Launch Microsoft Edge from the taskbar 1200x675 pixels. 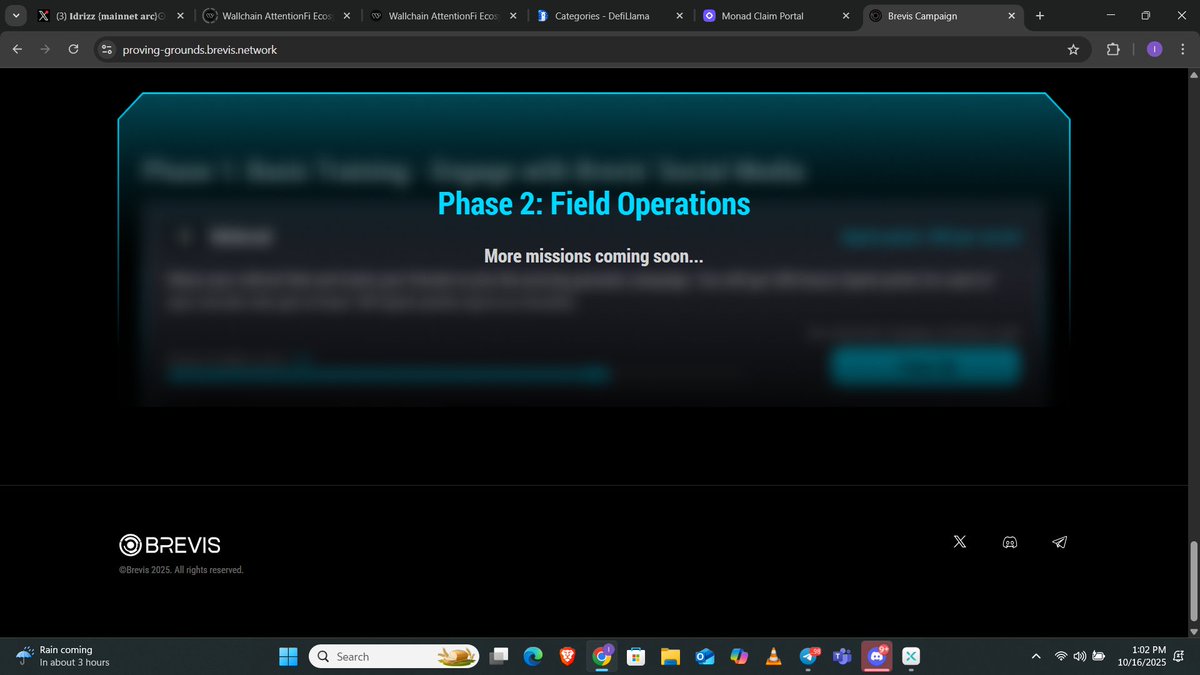coord(532,656)
